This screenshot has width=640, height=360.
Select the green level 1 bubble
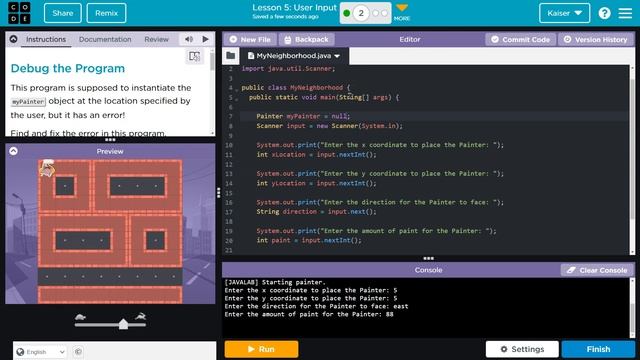click(x=347, y=13)
